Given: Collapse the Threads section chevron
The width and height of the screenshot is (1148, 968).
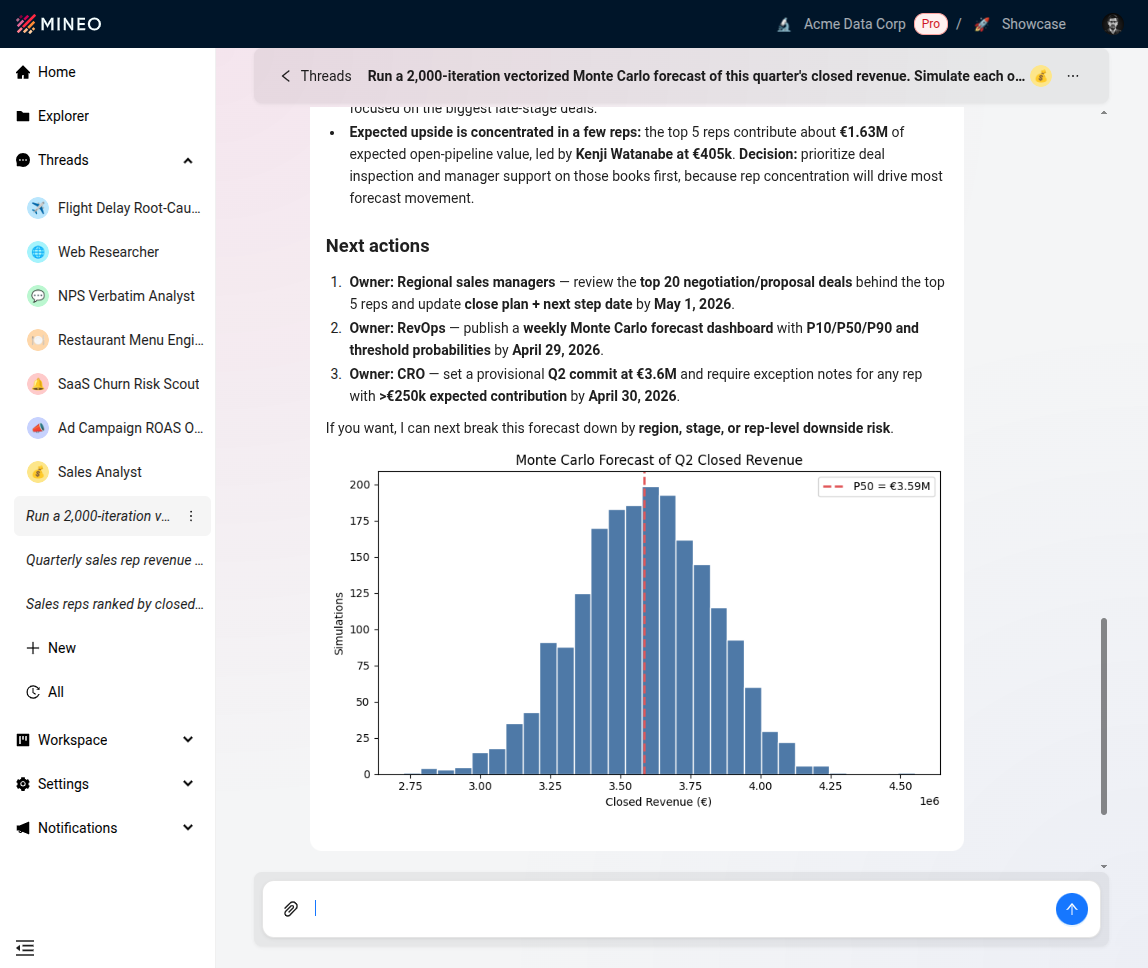Looking at the screenshot, I should click(x=188, y=160).
